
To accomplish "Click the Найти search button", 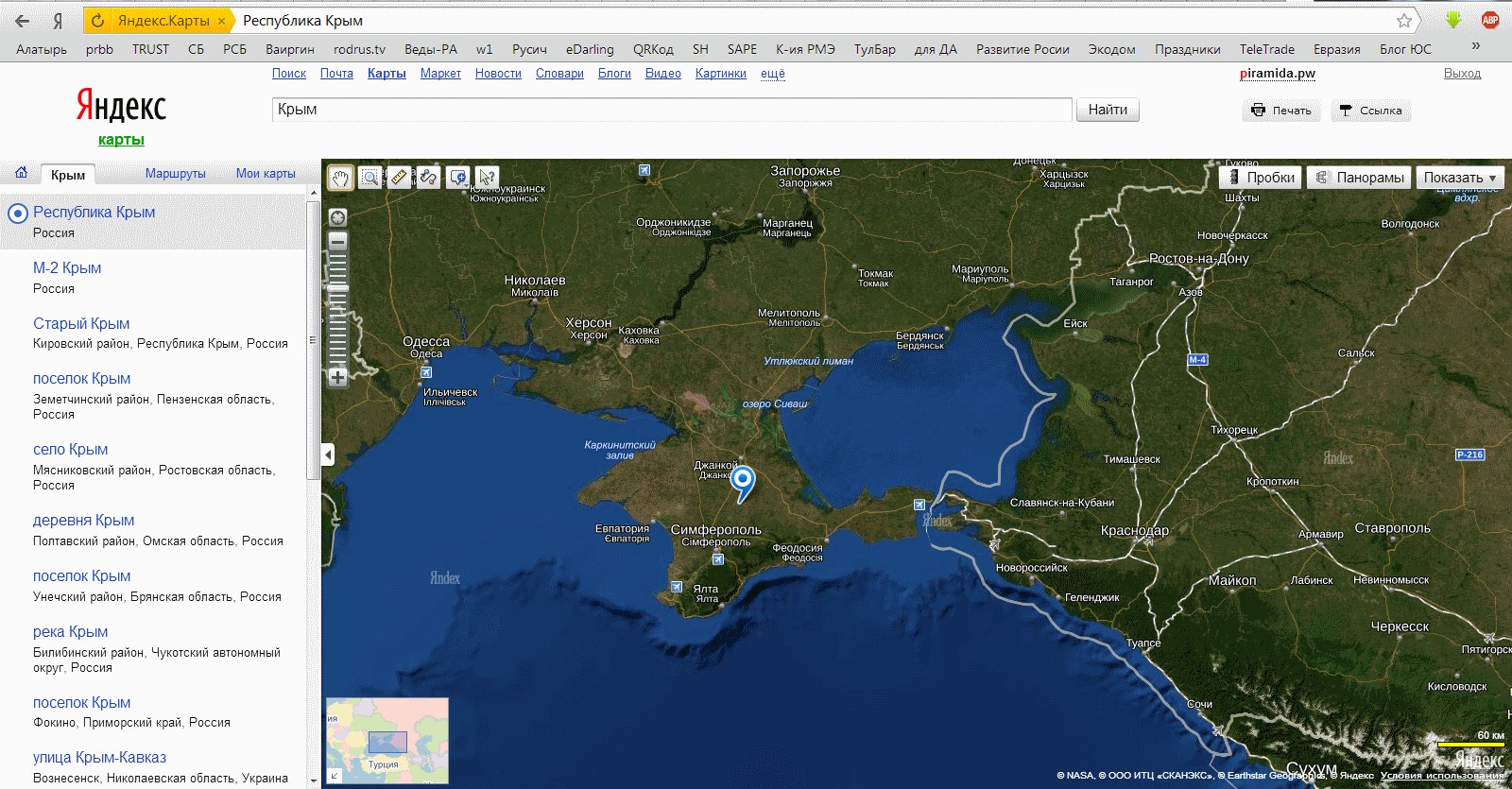I will click(1108, 110).
